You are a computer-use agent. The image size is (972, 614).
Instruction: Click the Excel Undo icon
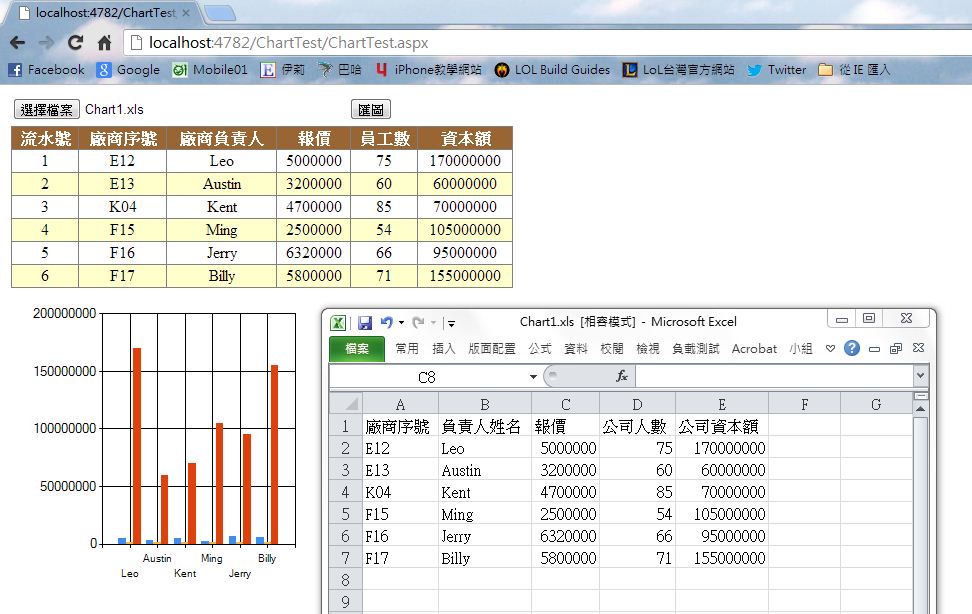tap(387, 323)
